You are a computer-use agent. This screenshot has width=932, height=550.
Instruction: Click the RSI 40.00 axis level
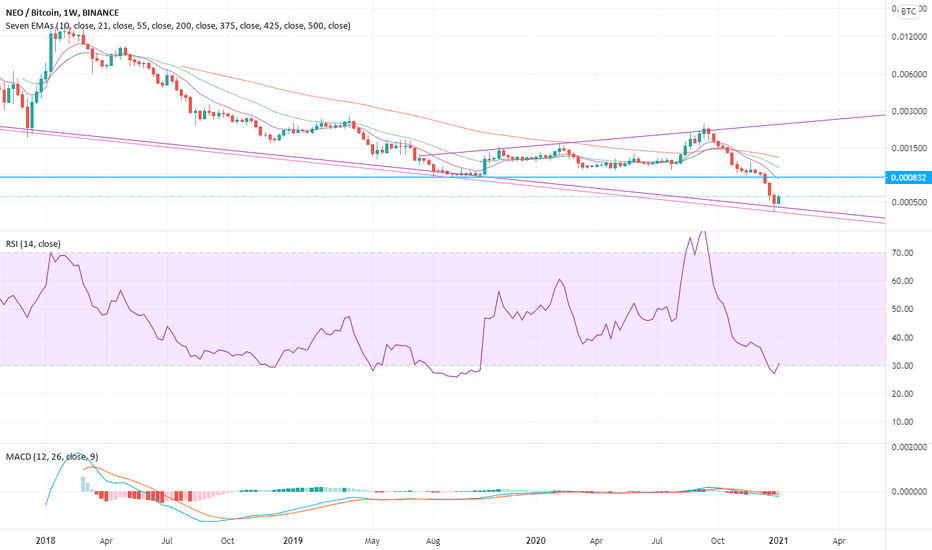902,338
